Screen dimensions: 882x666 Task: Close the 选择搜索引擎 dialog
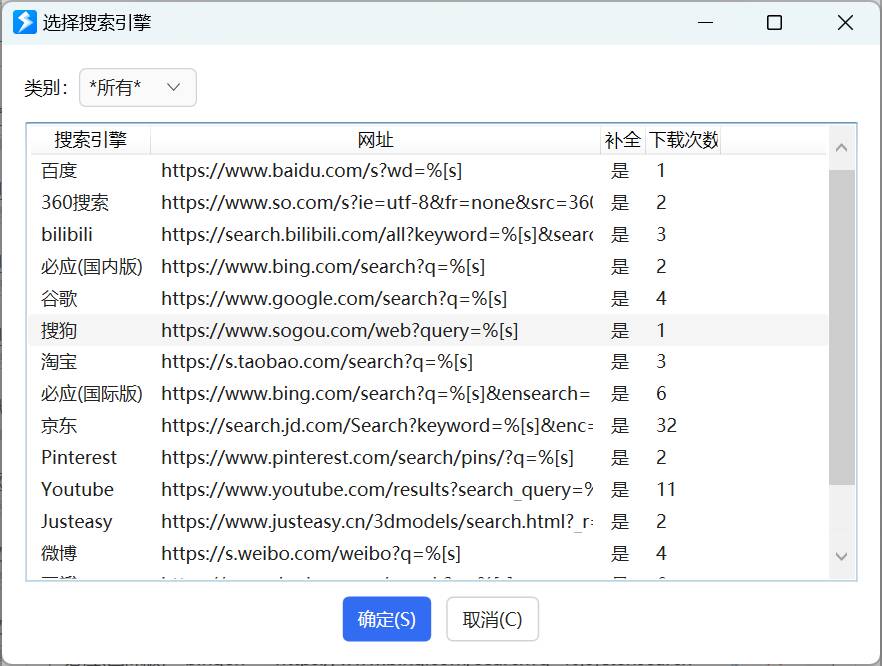tap(845, 22)
